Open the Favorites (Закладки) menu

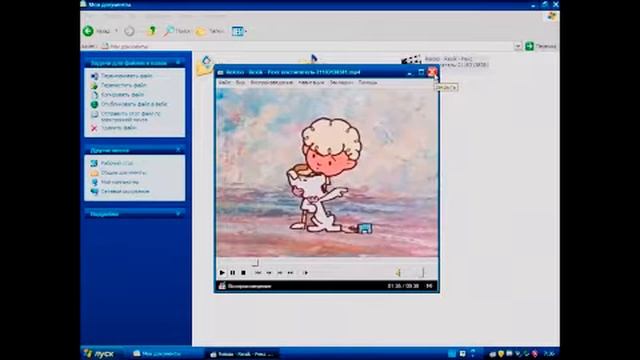[x=341, y=82]
